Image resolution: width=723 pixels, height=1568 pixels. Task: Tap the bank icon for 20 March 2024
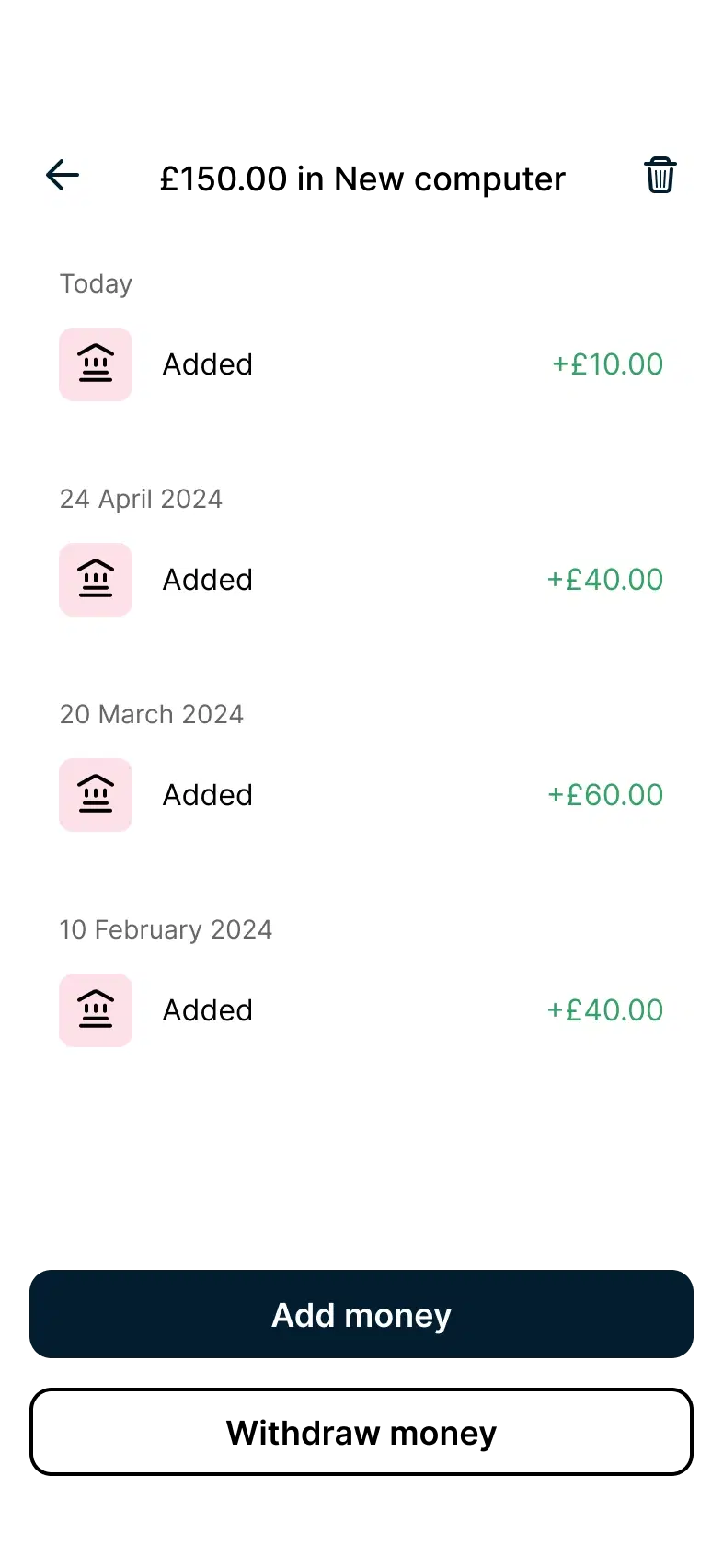96,795
